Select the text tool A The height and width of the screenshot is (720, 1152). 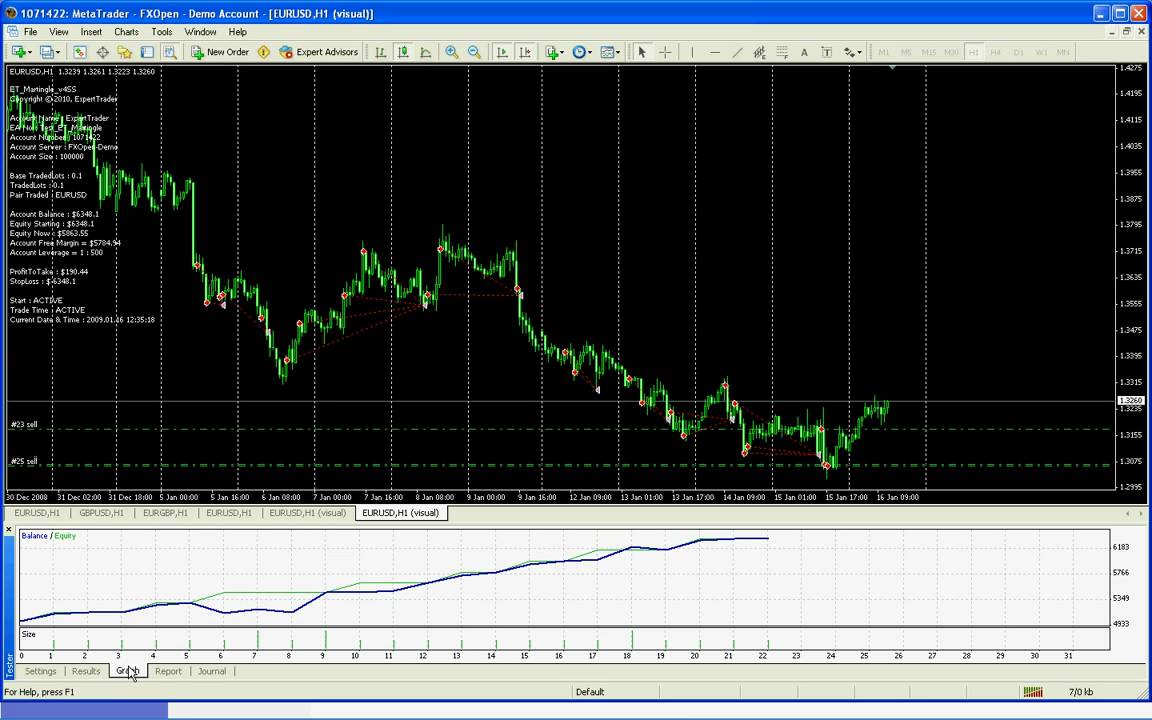coord(804,52)
